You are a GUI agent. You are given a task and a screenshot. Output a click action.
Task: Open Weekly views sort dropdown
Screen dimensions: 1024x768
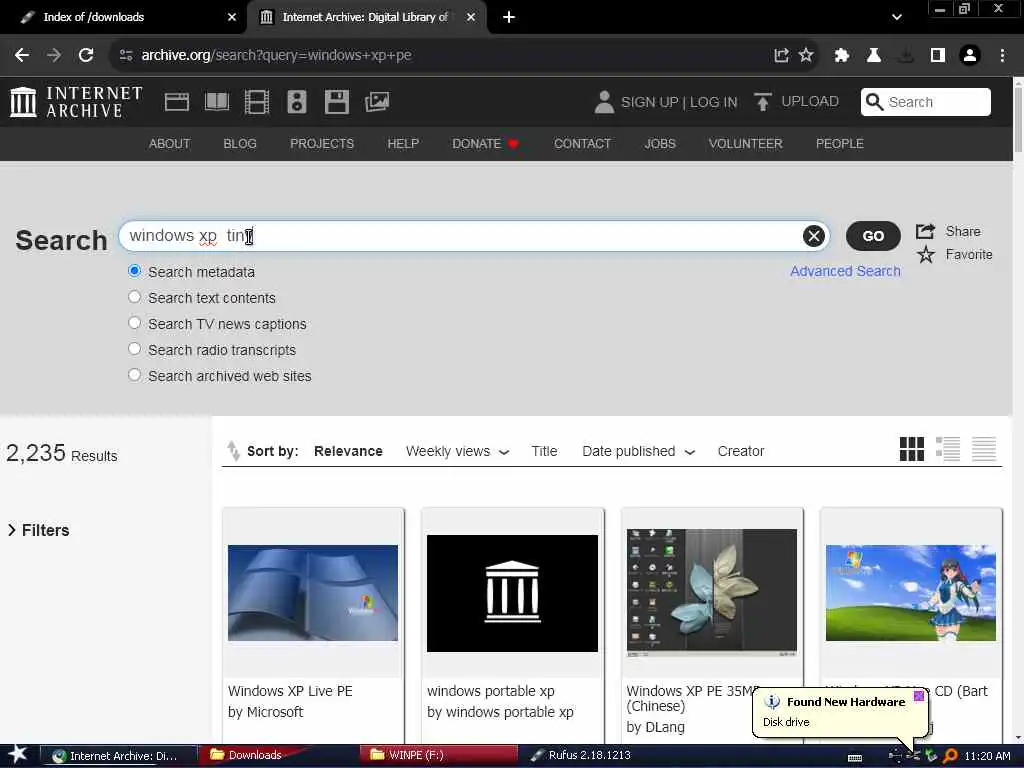click(x=457, y=451)
